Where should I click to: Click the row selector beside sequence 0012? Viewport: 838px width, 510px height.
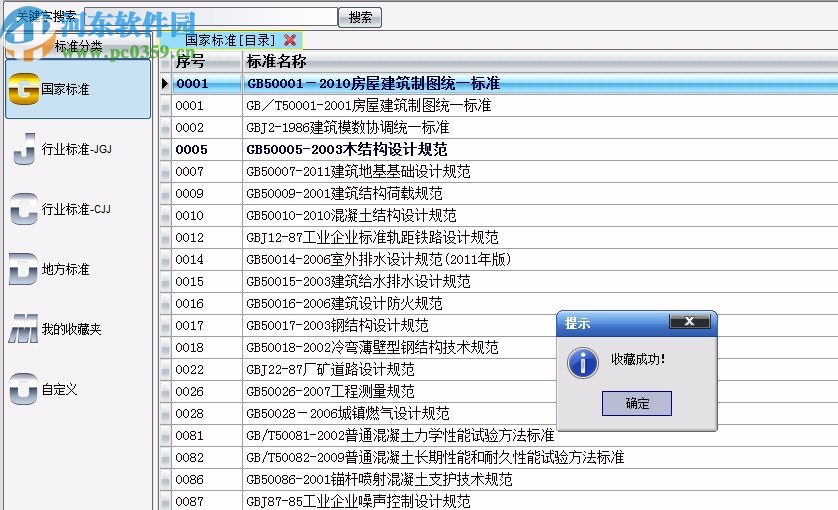(165, 237)
